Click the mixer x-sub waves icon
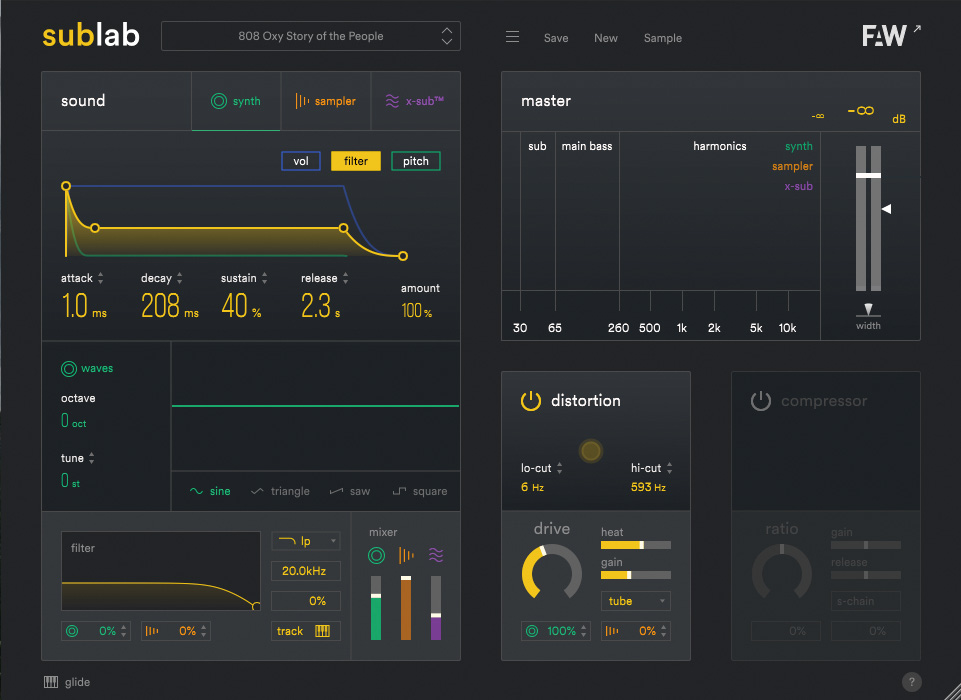961x700 pixels. coord(436,555)
